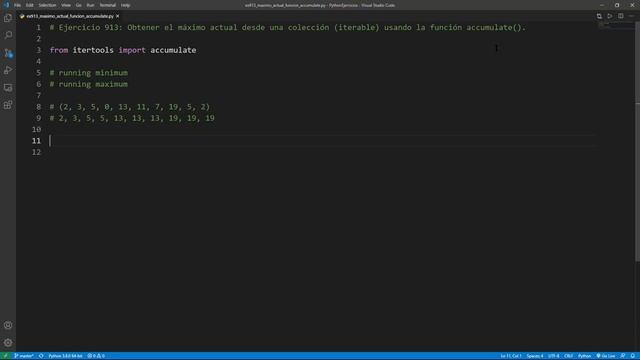
Task: Change the CRLF end of line sequence
Action: (x=569, y=356)
